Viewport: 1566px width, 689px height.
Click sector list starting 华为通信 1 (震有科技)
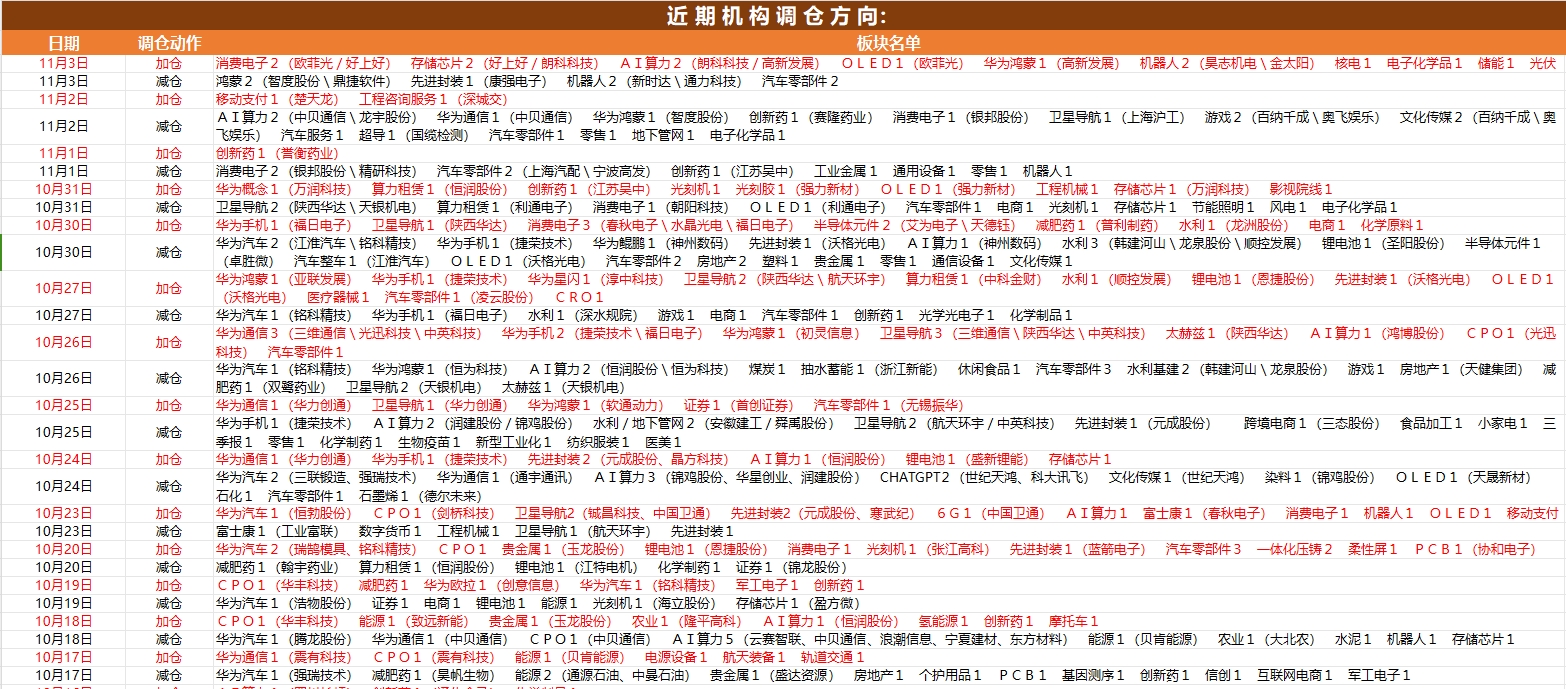tap(540, 657)
